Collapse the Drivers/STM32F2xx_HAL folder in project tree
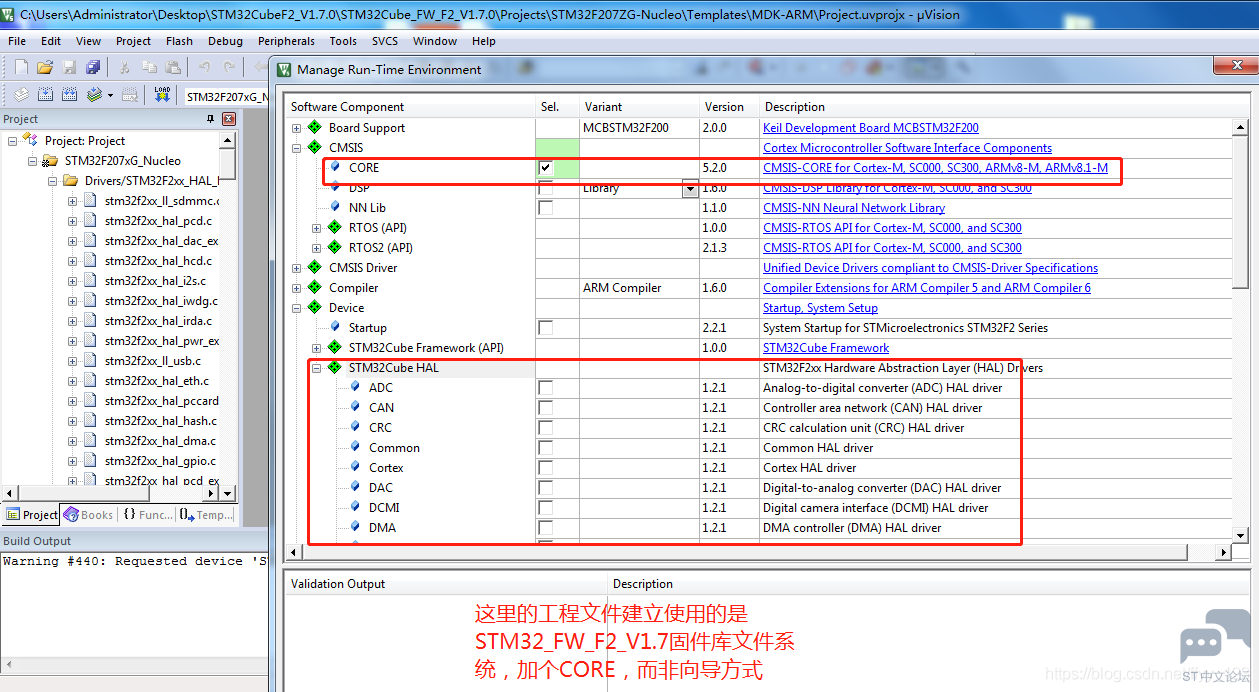The width and height of the screenshot is (1259, 692). tap(52, 181)
